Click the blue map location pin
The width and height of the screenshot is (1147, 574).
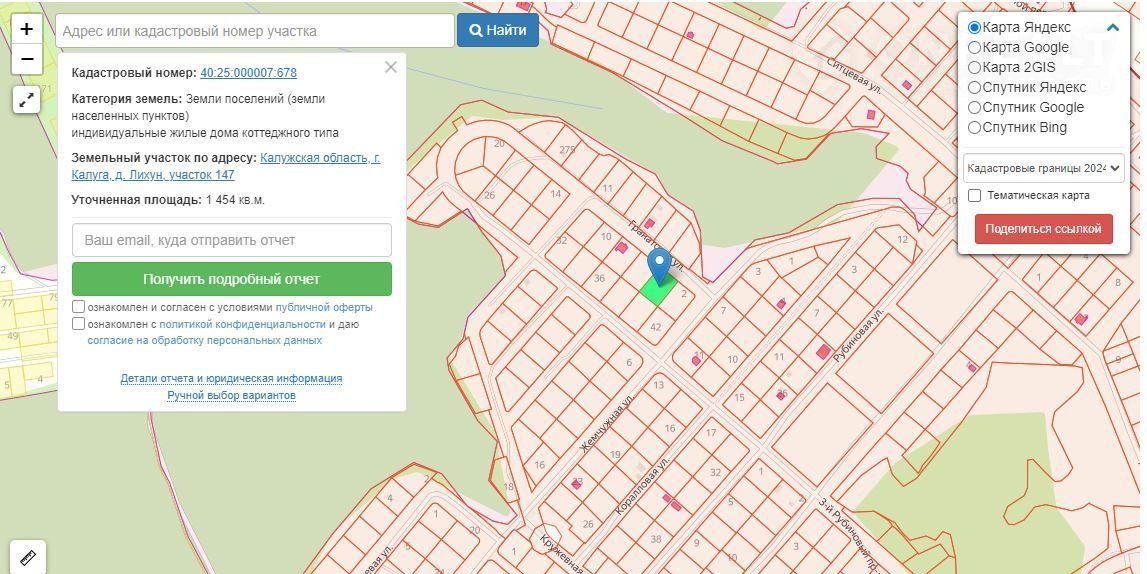tap(658, 265)
